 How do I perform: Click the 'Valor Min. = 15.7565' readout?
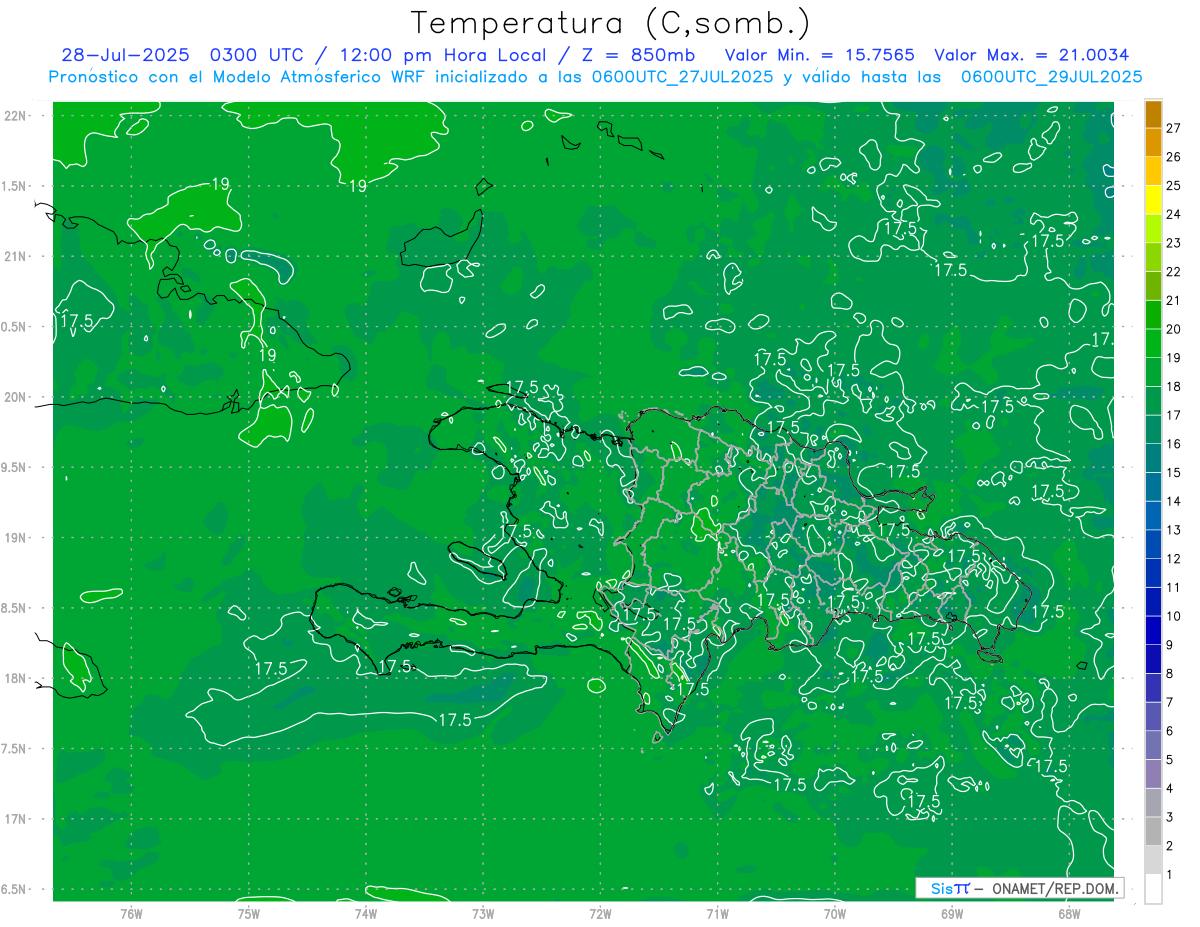pos(819,55)
